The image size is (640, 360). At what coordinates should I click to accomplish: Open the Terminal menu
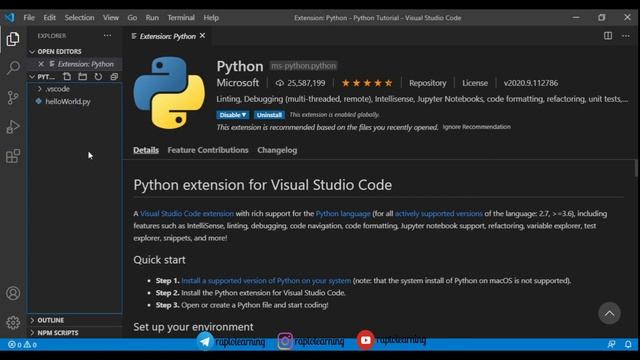click(181, 18)
